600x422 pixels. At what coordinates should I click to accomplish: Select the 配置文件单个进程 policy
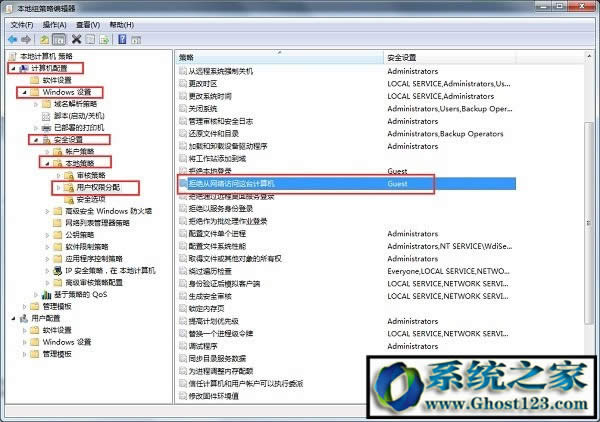(x=217, y=234)
